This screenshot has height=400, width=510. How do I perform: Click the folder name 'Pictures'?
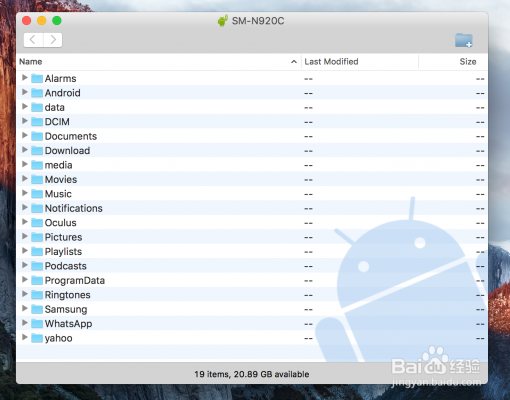64,237
